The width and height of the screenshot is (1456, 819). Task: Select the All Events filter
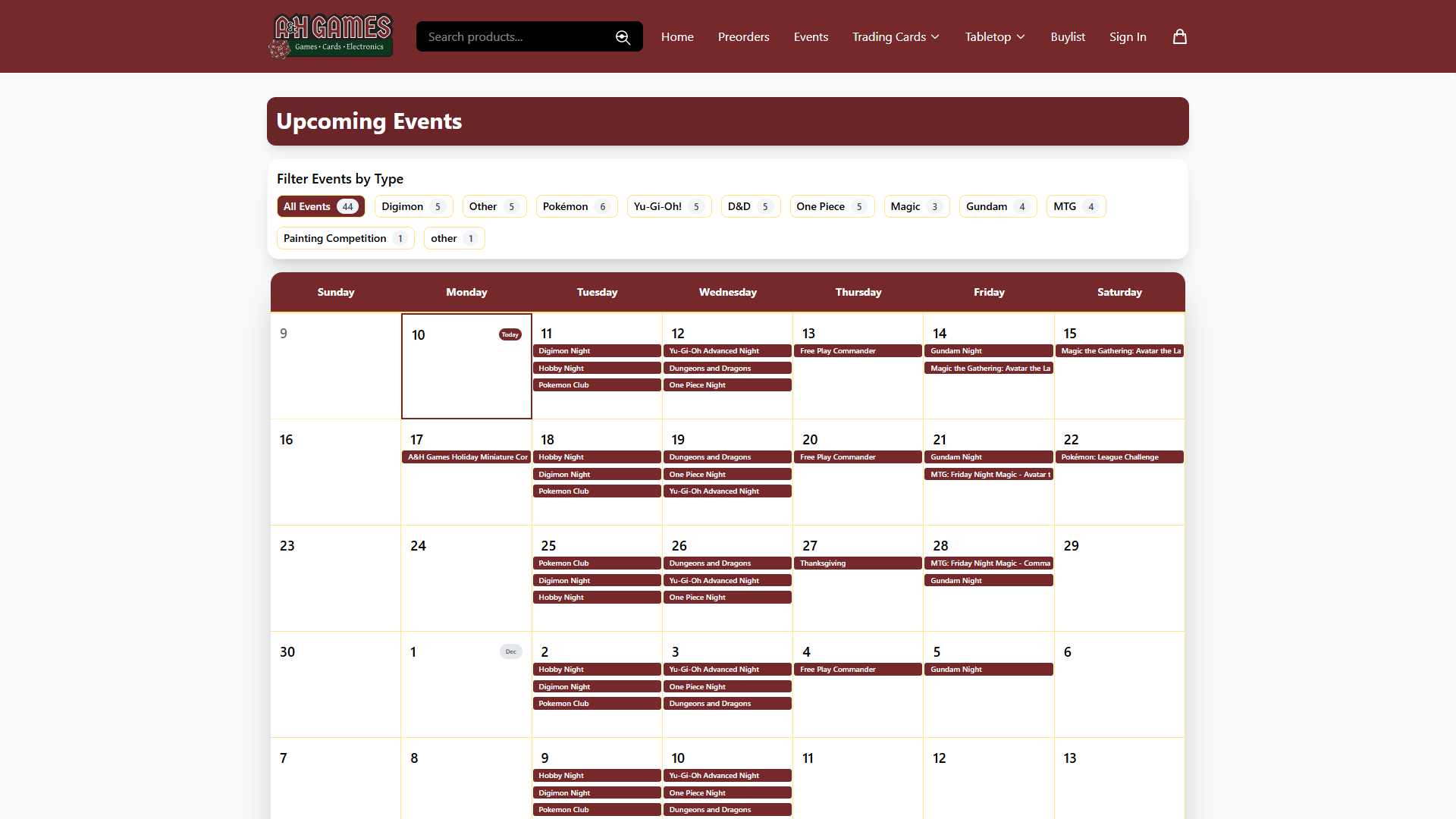pyautogui.click(x=320, y=206)
